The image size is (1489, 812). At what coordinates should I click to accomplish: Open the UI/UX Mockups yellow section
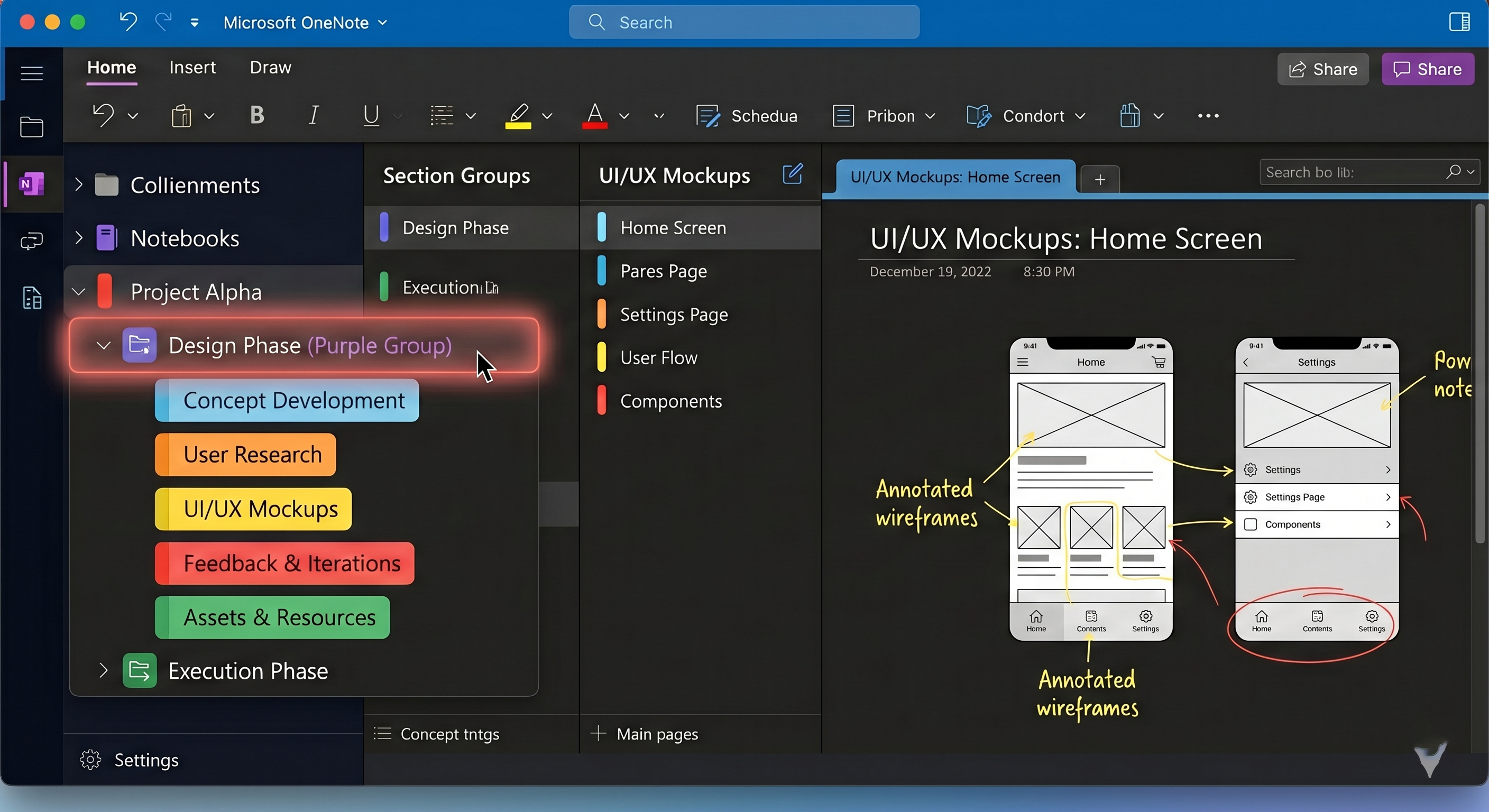point(253,509)
